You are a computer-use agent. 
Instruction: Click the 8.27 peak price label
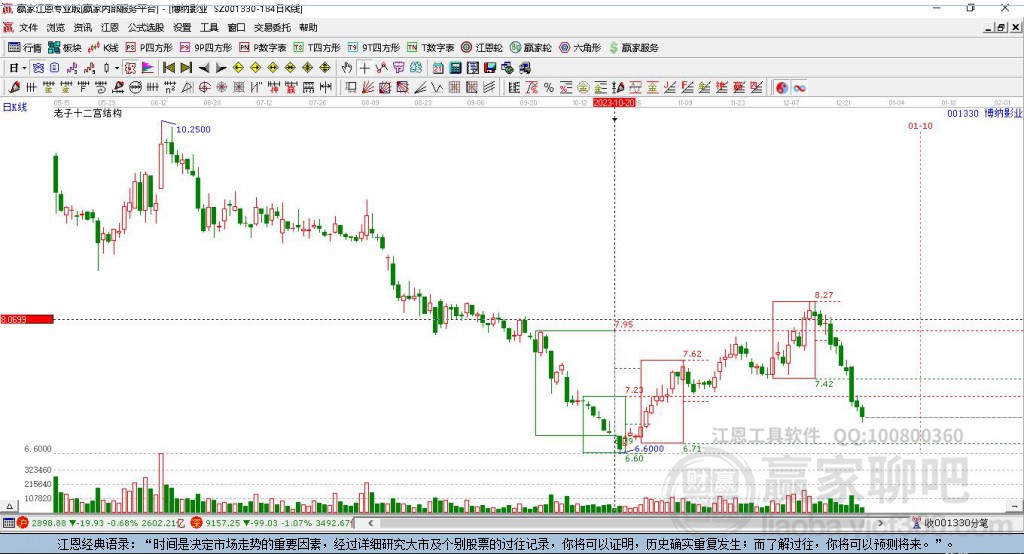[824, 295]
